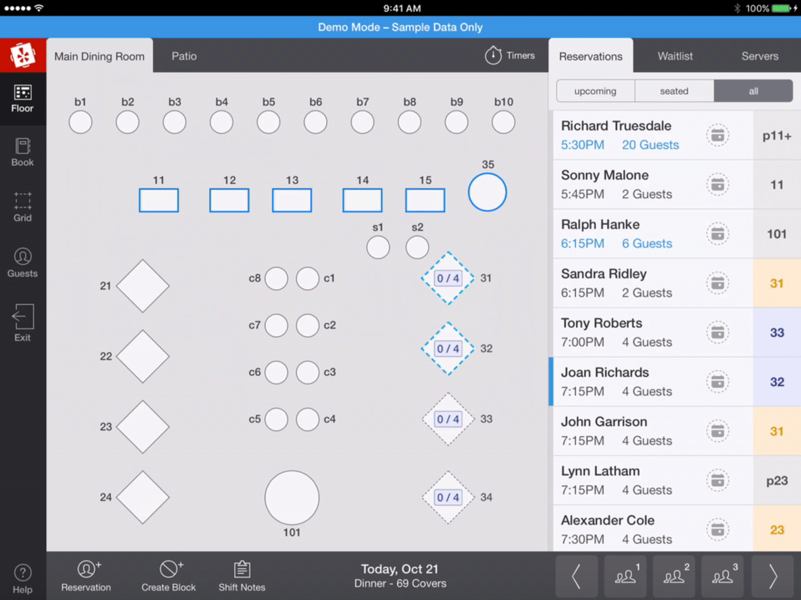Image resolution: width=801 pixels, height=600 pixels.
Task: Select party group 3 icon
Action: tap(722, 577)
